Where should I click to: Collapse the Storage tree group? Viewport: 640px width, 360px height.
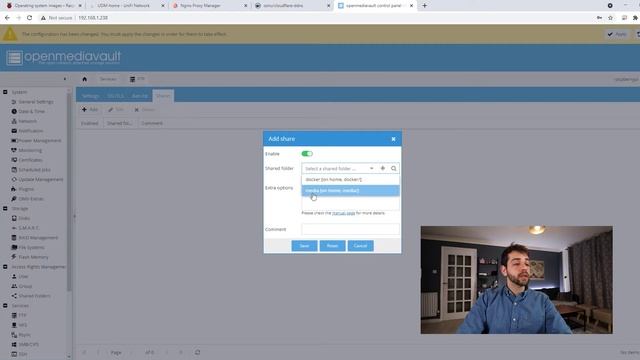point(5,209)
